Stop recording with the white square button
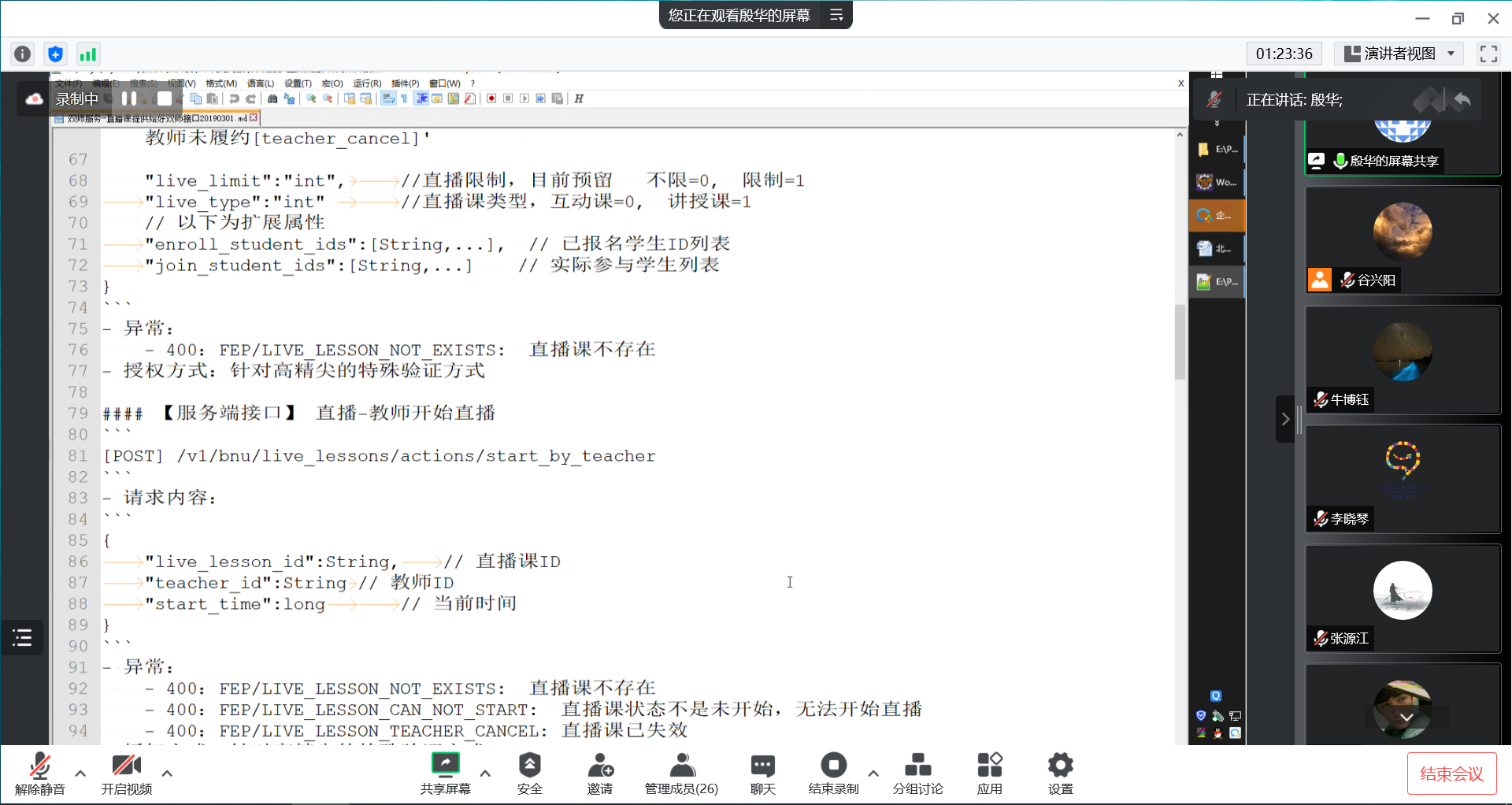The width and height of the screenshot is (1512, 805). pyautogui.click(x=164, y=98)
